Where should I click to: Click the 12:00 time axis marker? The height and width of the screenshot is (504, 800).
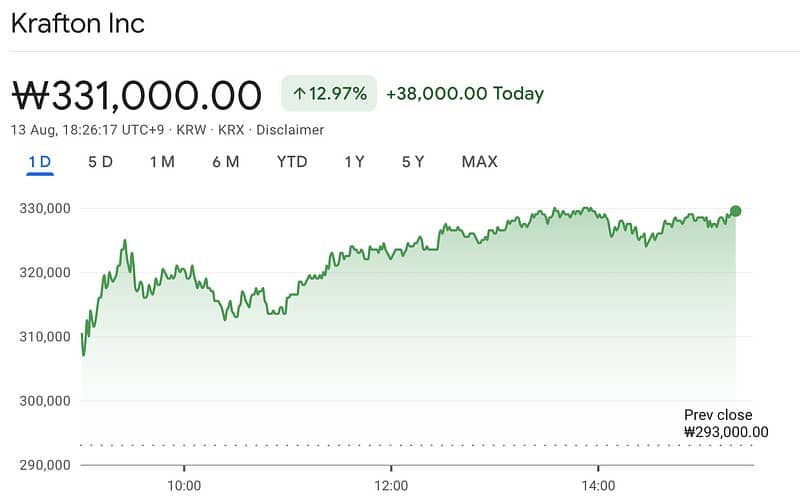[391, 486]
